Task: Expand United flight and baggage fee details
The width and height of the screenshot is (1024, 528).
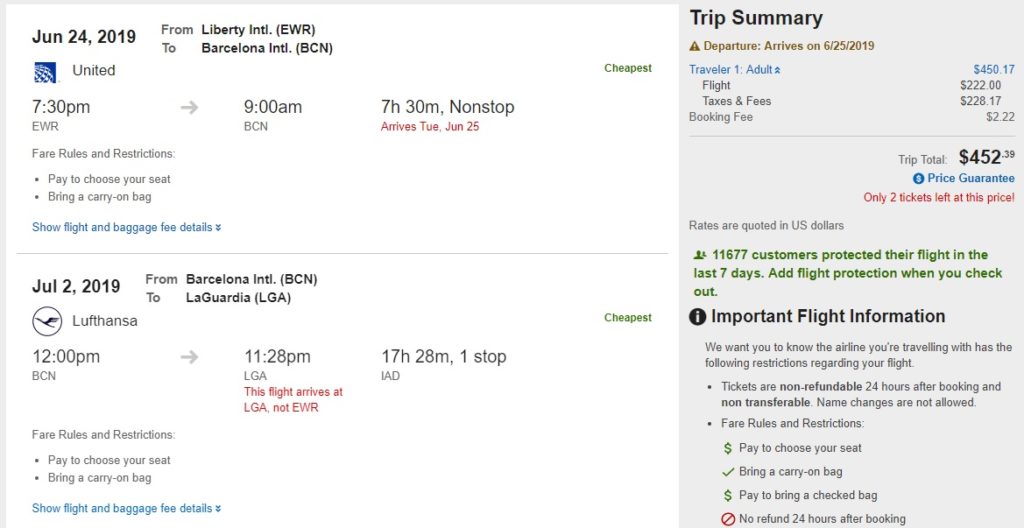Action: coord(126,227)
